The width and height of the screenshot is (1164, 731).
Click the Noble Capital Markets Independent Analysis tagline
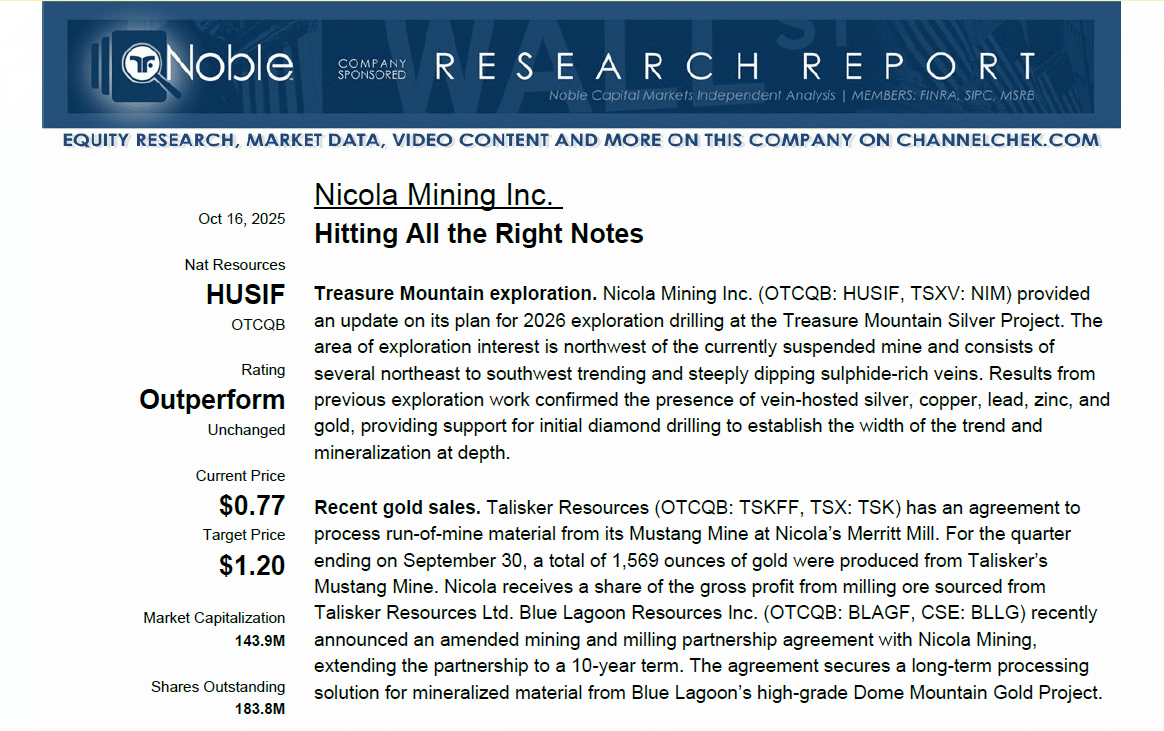coord(791,96)
